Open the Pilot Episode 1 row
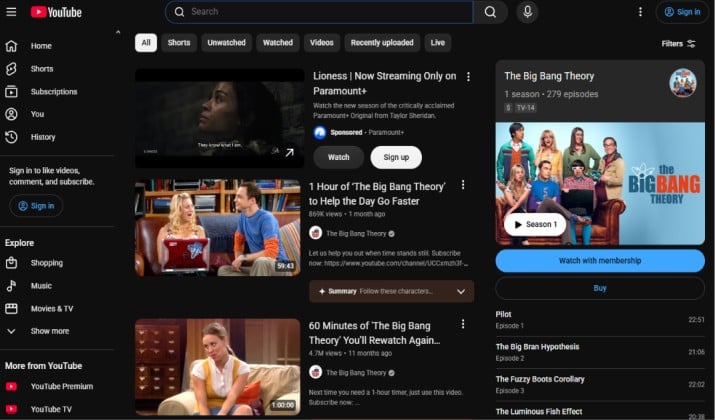715x420 pixels. point(600,320)
